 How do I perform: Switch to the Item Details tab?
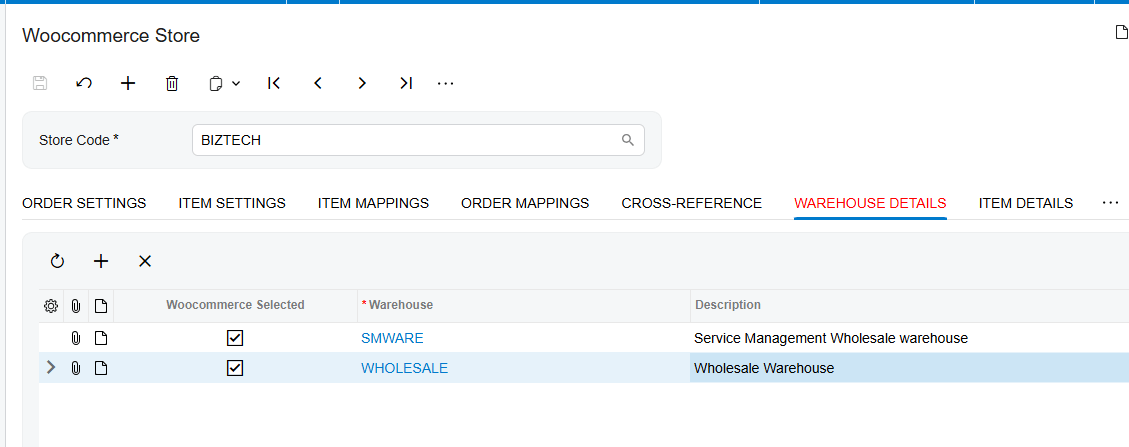pos(1025,203)
